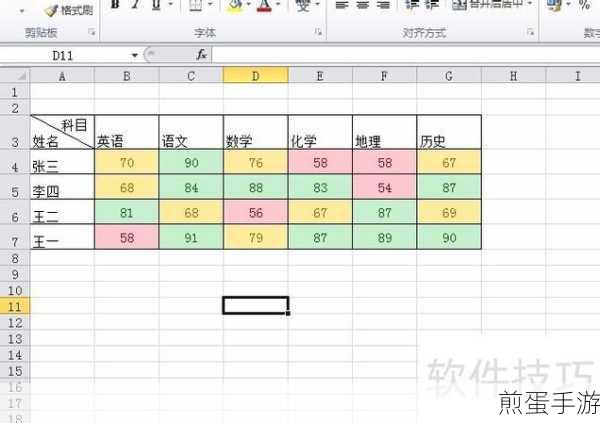
Task: Select 张三's 英语 score 70
Action: 127,162
